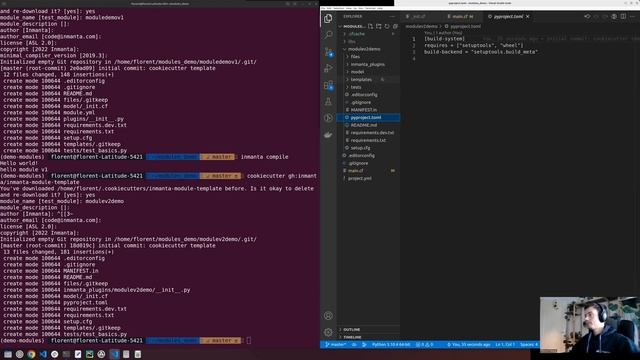Viewport: 640px width, 360px height.
Task: Open the Search view in activity bar
Action: click(x=328, y=35)
